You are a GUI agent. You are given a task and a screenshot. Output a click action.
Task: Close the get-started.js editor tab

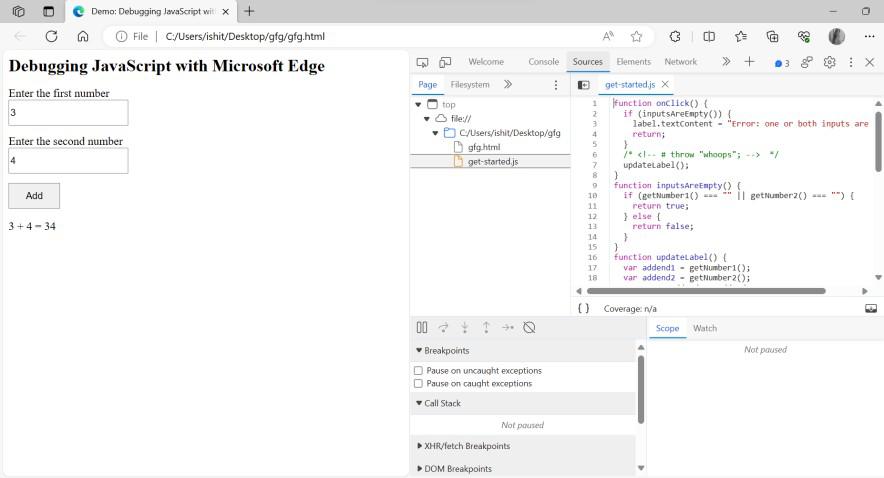click(x=665, y=84)
